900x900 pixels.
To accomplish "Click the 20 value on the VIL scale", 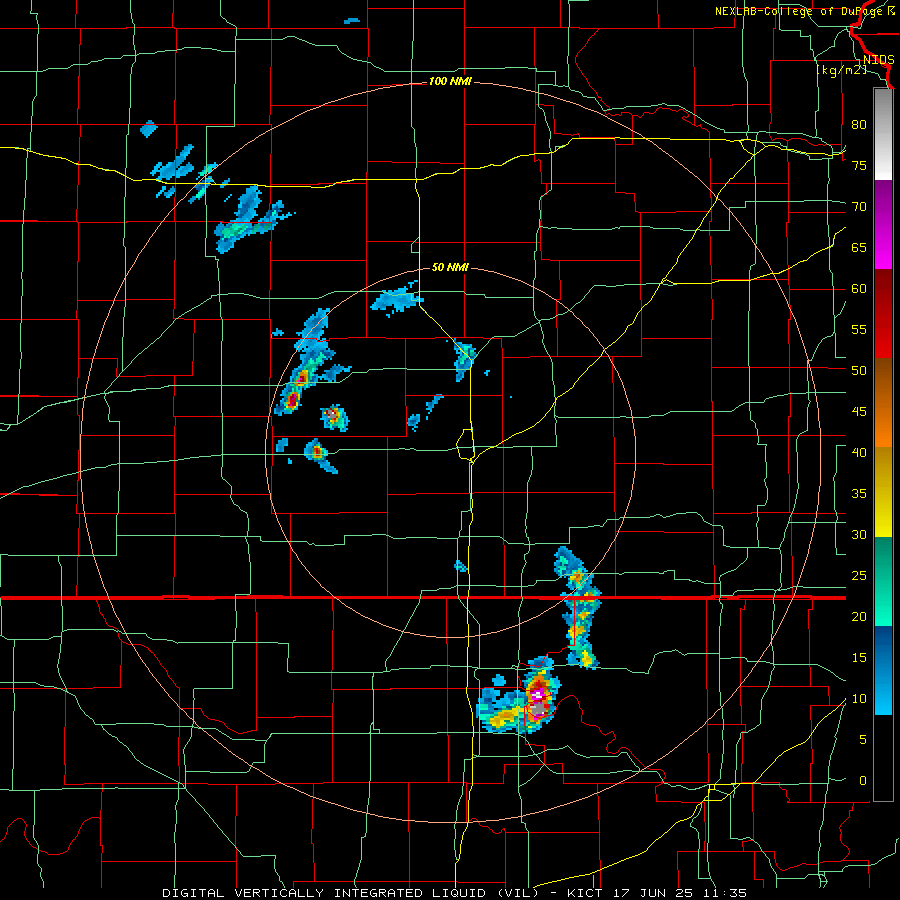I will (859, 616).
